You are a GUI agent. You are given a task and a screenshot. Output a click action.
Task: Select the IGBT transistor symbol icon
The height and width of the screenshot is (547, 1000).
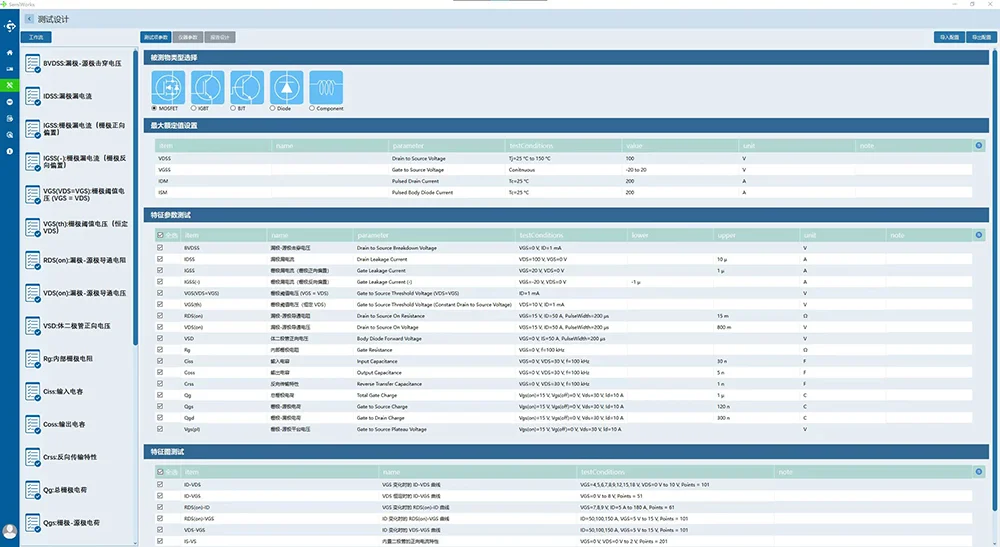click(207, 87)
